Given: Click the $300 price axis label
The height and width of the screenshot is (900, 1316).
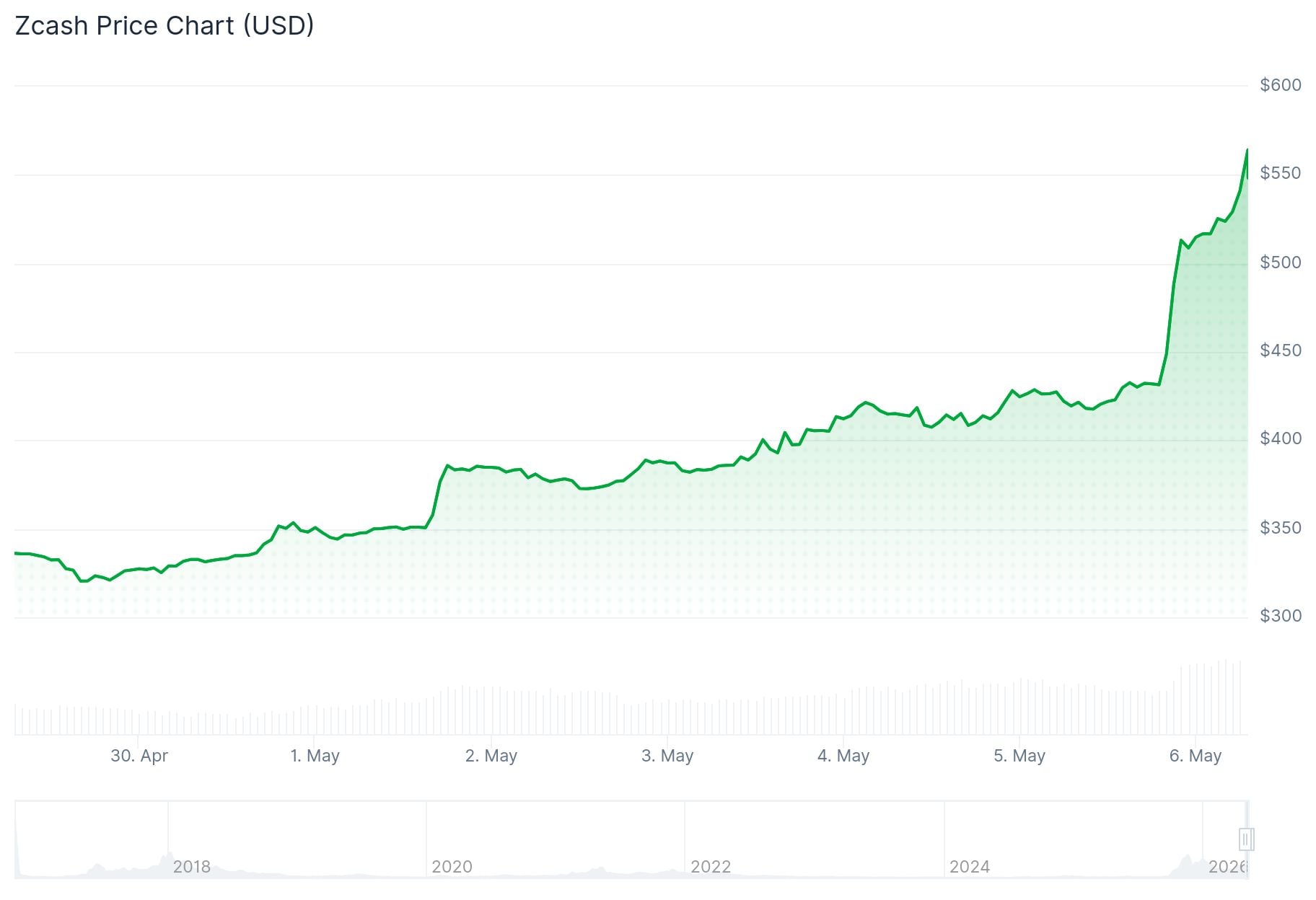Looking at the screenshot, I should 1280,616.
